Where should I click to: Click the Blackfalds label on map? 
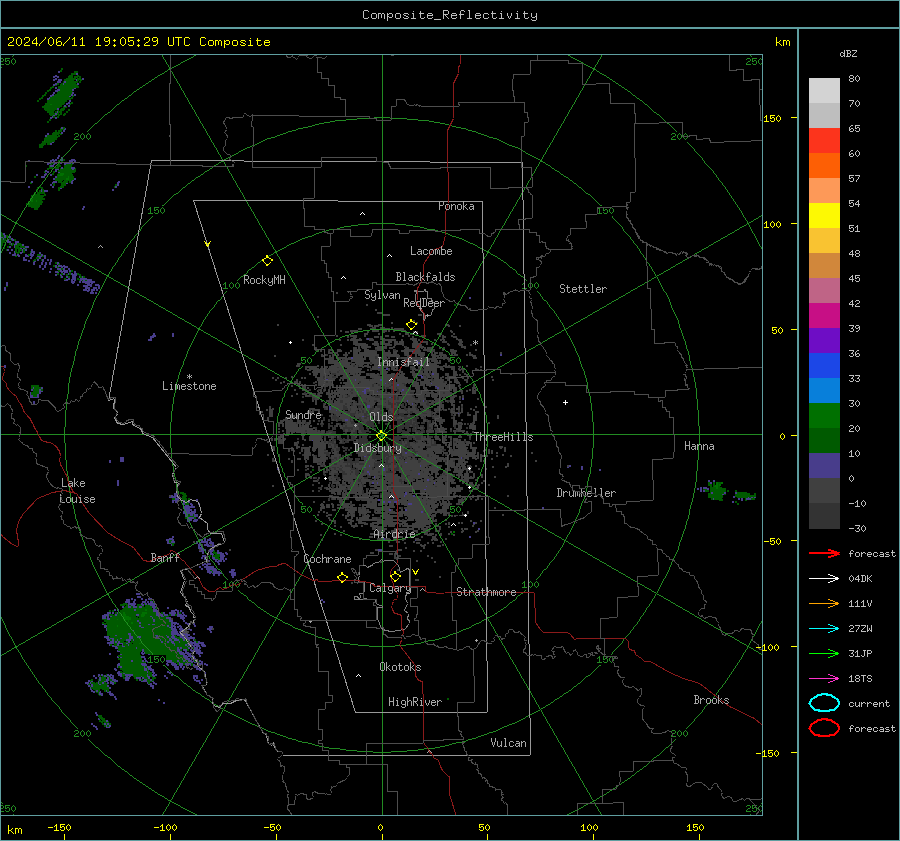click(425, 277)
